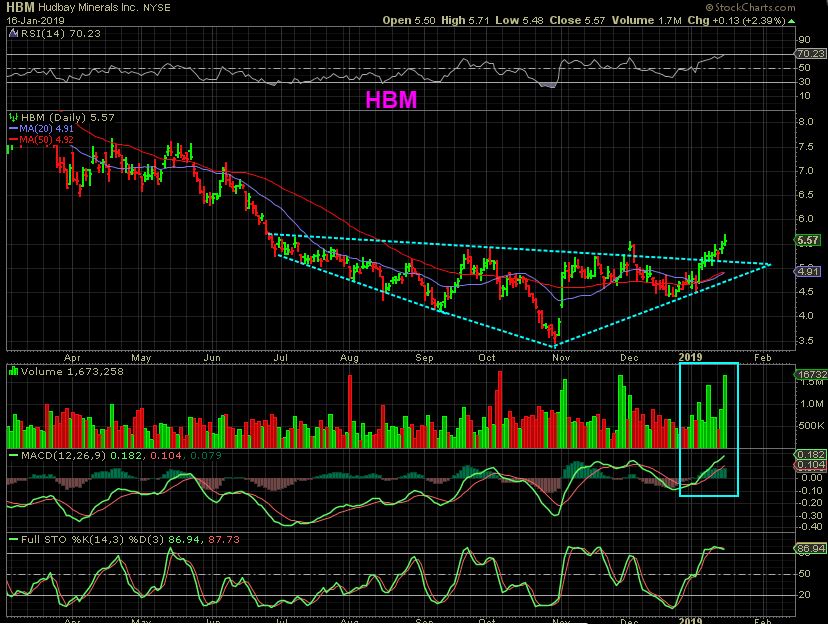The height and width of the screenshot is (624, 828).
Task: Click the 30 level on the RSI axis
Action: pyautogui.click(x=804, y=81)
